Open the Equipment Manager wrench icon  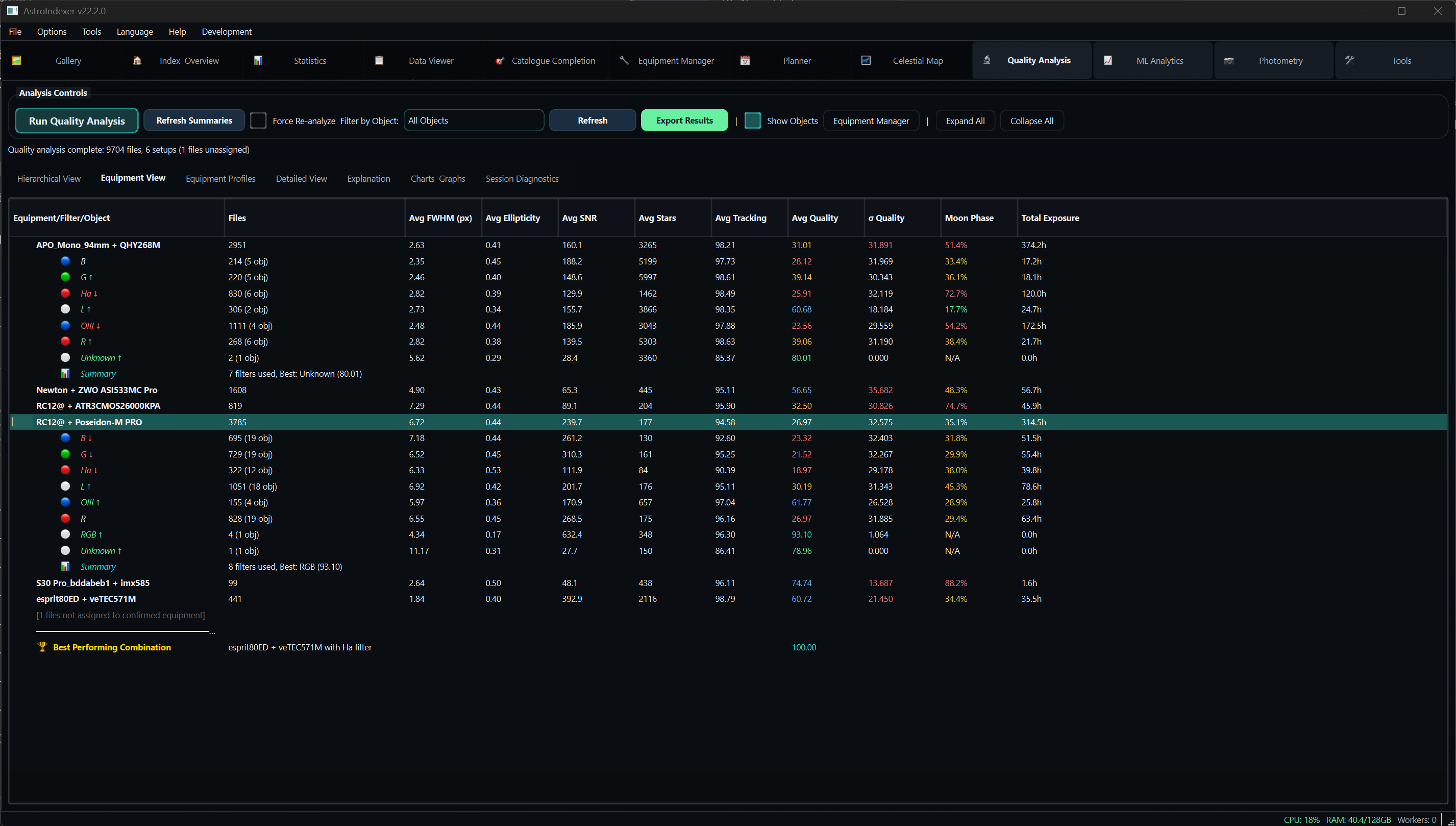click(x=624, y=60)
